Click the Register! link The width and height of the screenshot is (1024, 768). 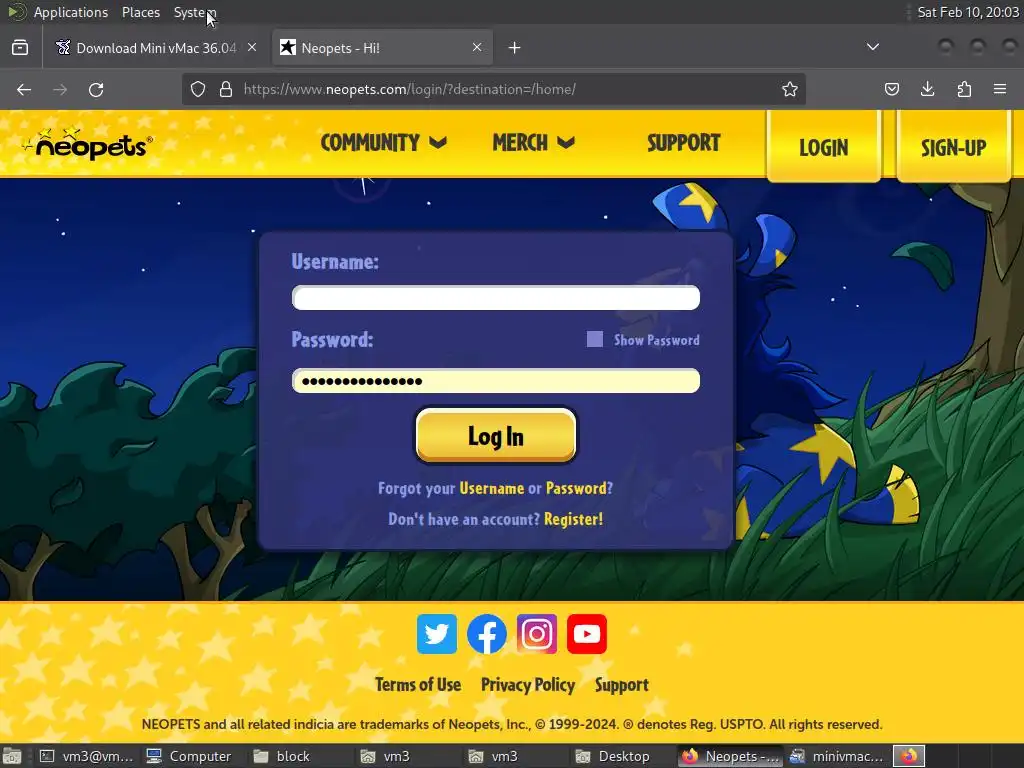click(573, 519)
